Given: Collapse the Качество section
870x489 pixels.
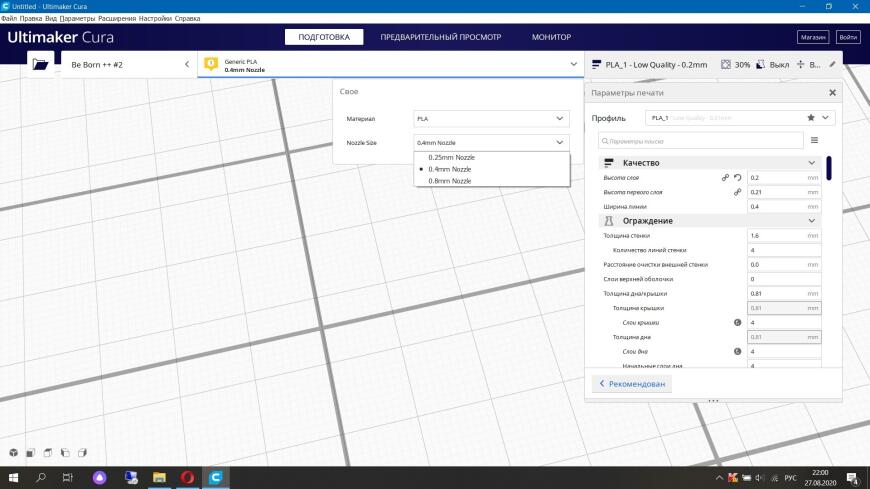Looking at the screenshot, I should tap(811, 163).
